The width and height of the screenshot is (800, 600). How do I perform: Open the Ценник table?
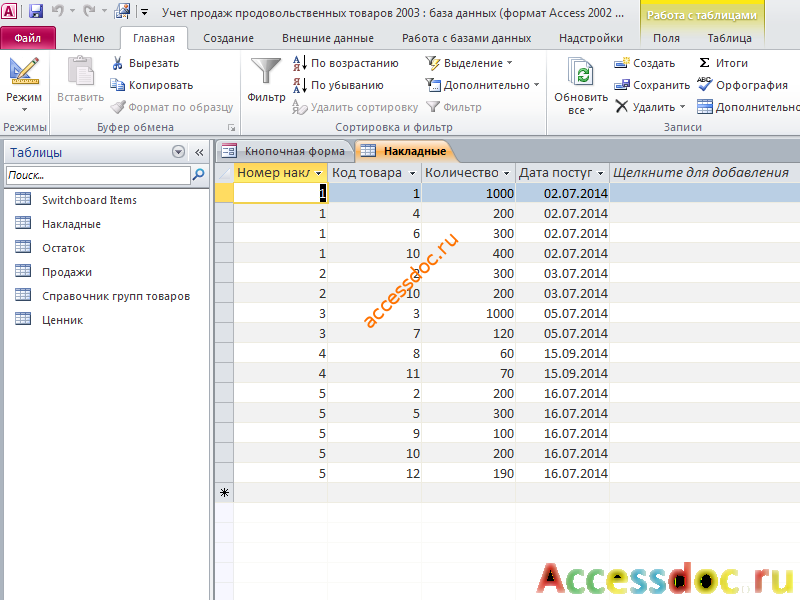click(x=62, y=320)
